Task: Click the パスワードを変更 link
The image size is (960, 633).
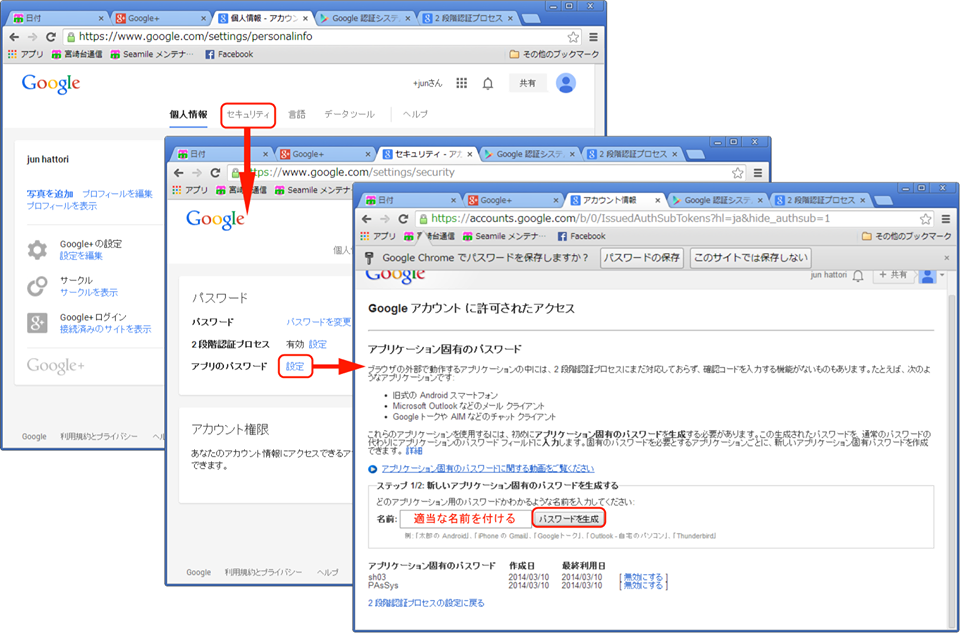Action: click(318, 322)
